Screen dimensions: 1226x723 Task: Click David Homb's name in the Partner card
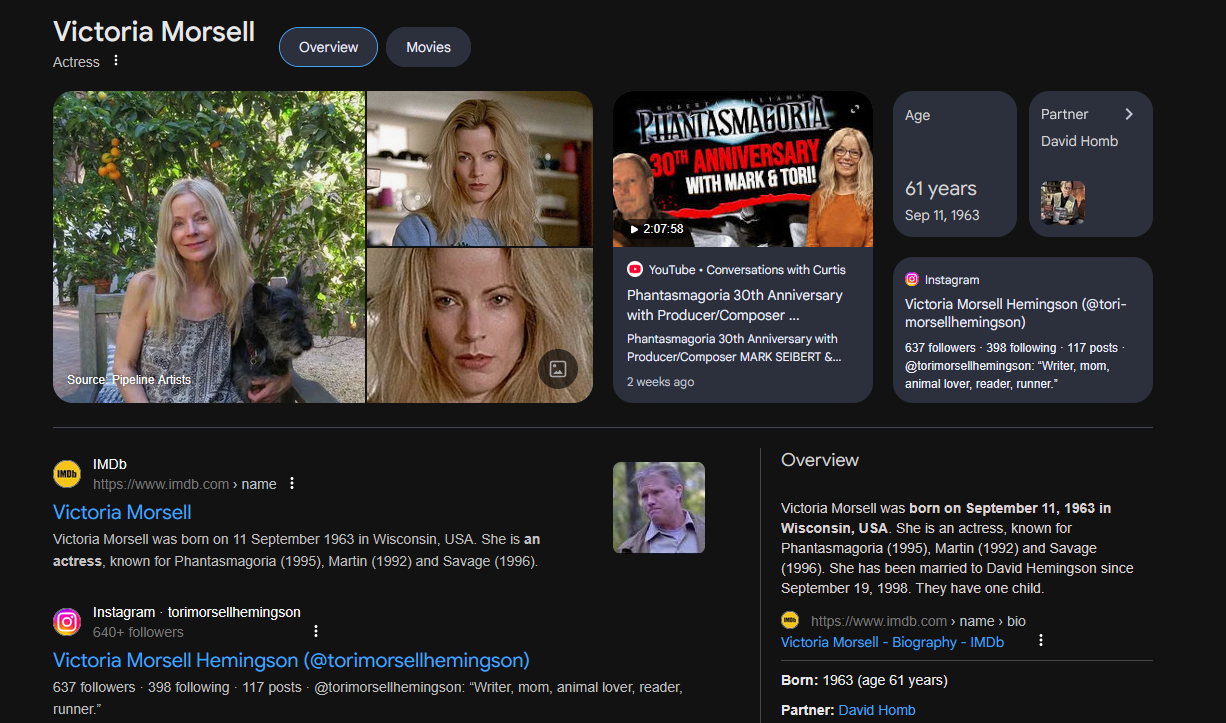coord(1079,141)
